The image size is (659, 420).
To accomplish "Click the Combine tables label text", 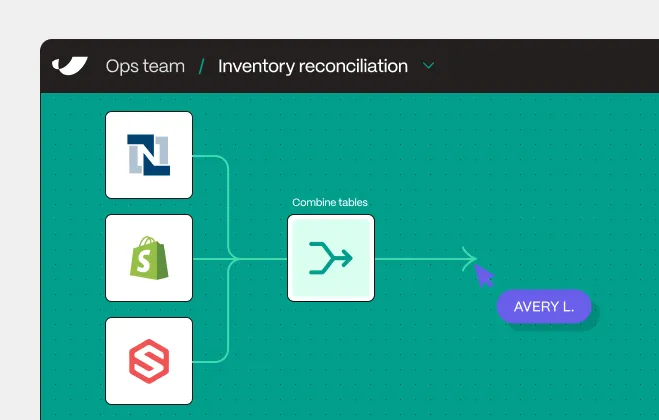I will coord(330,202).
